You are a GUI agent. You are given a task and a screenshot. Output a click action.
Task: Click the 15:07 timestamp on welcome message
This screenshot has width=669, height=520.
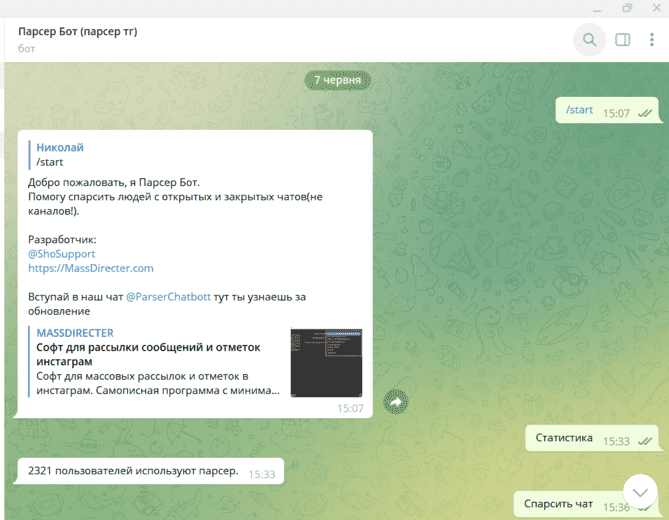(x=350, y=409)
